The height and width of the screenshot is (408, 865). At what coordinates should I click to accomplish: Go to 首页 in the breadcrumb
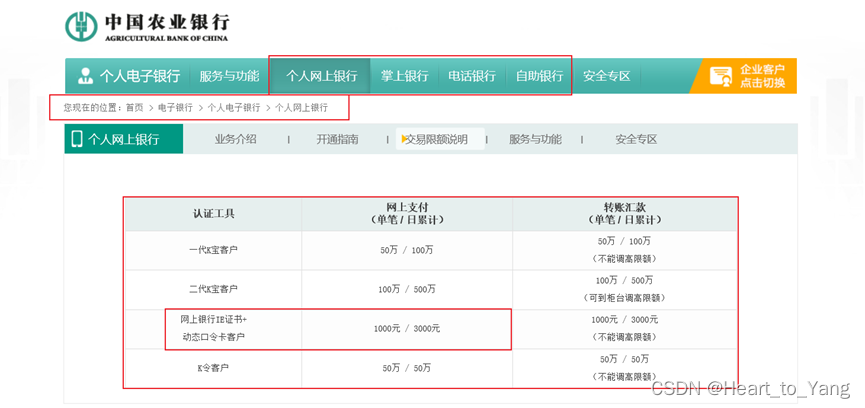pyautogui.click(x=135, y=108)
